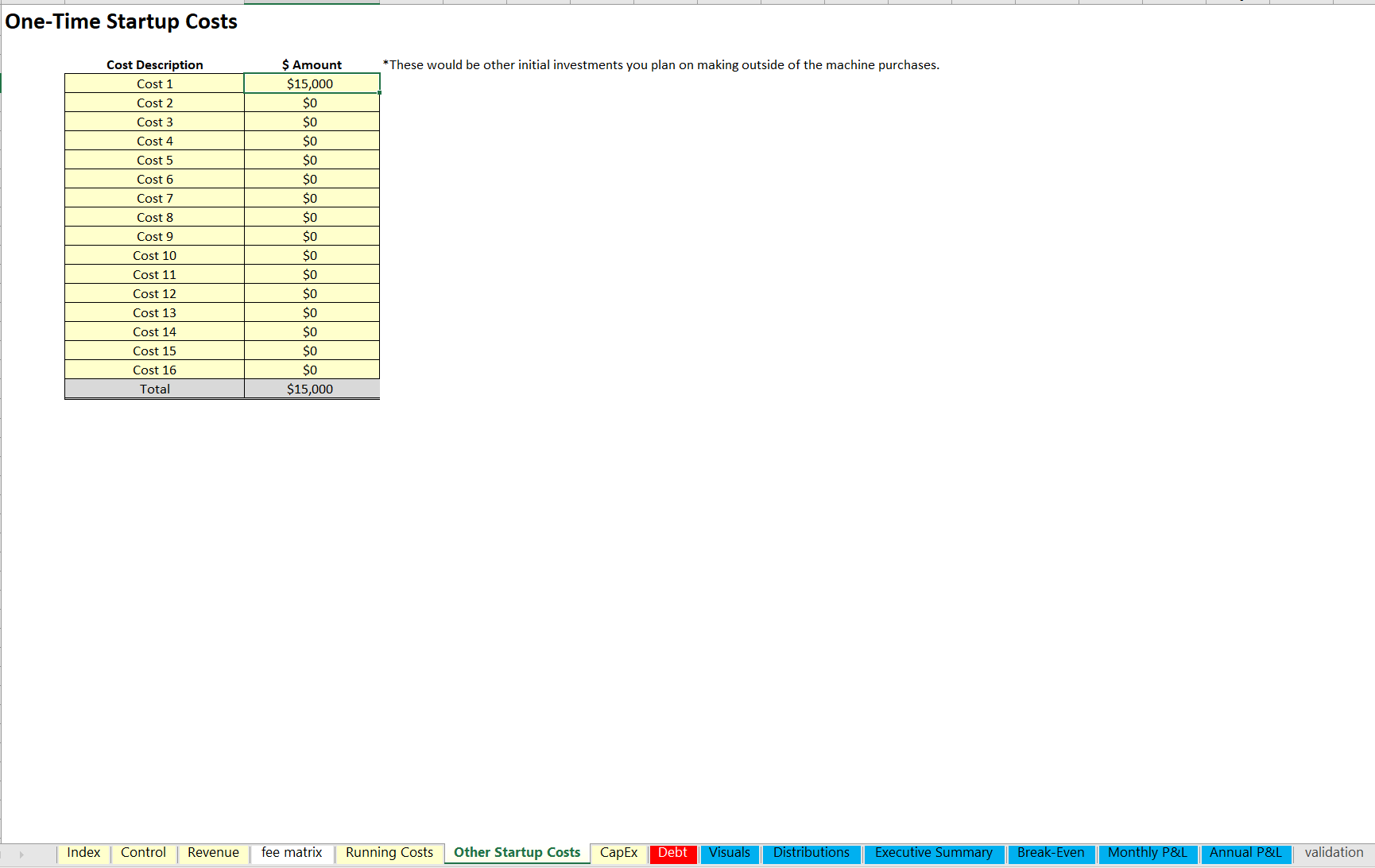1375x868 pixels.
Task: Select the Cost 16 description cell
Action: [154, 370]
